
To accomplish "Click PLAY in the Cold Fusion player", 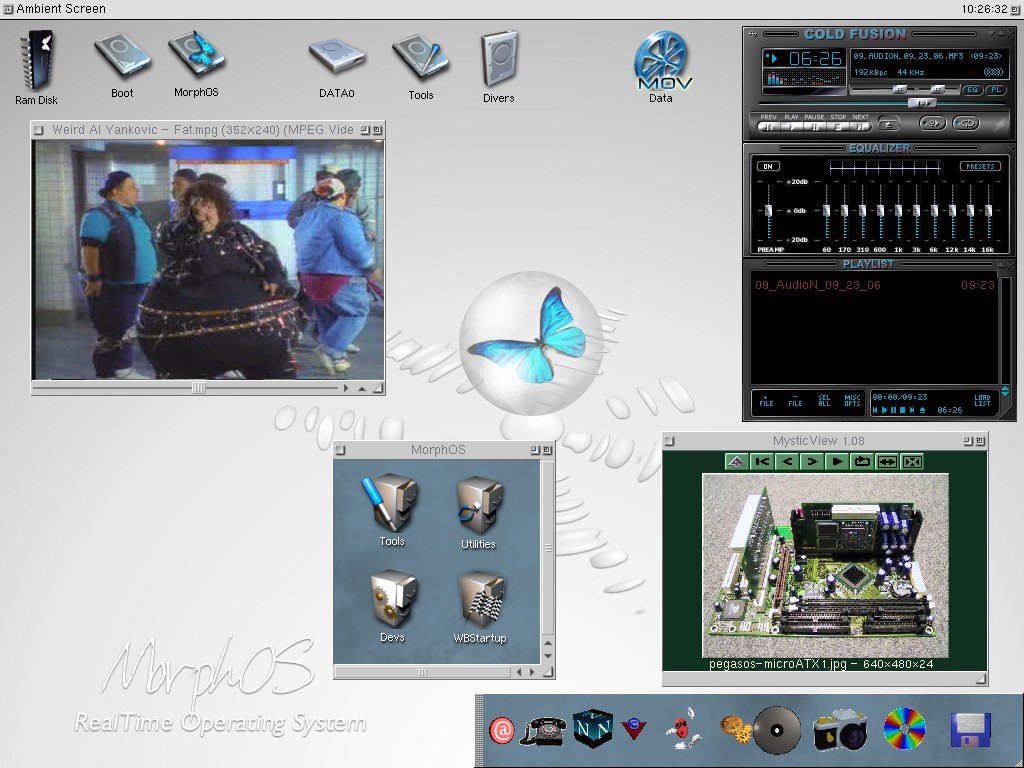I will click(x=792, y=126).
